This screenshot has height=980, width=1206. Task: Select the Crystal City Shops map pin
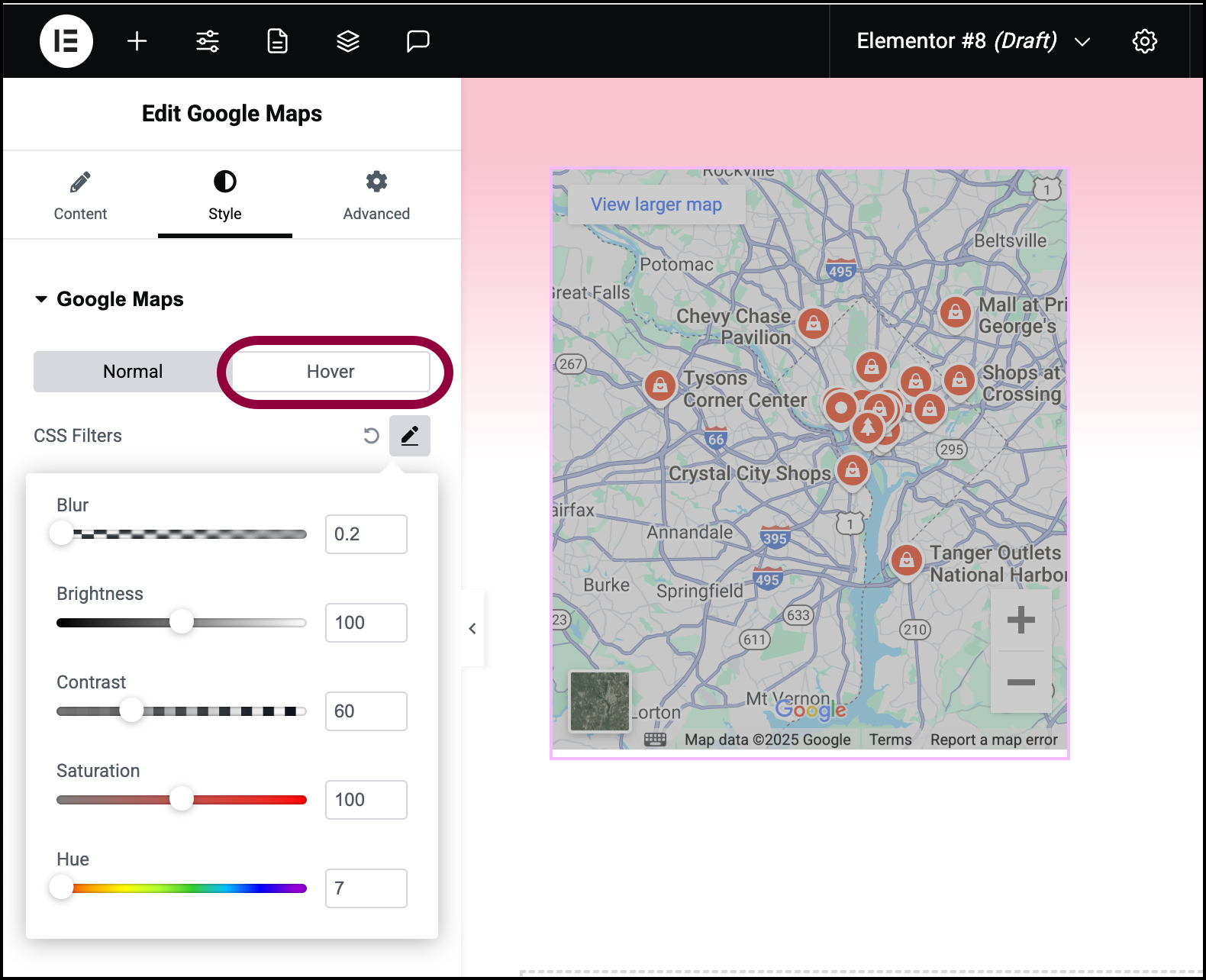[x=853, y=471]
